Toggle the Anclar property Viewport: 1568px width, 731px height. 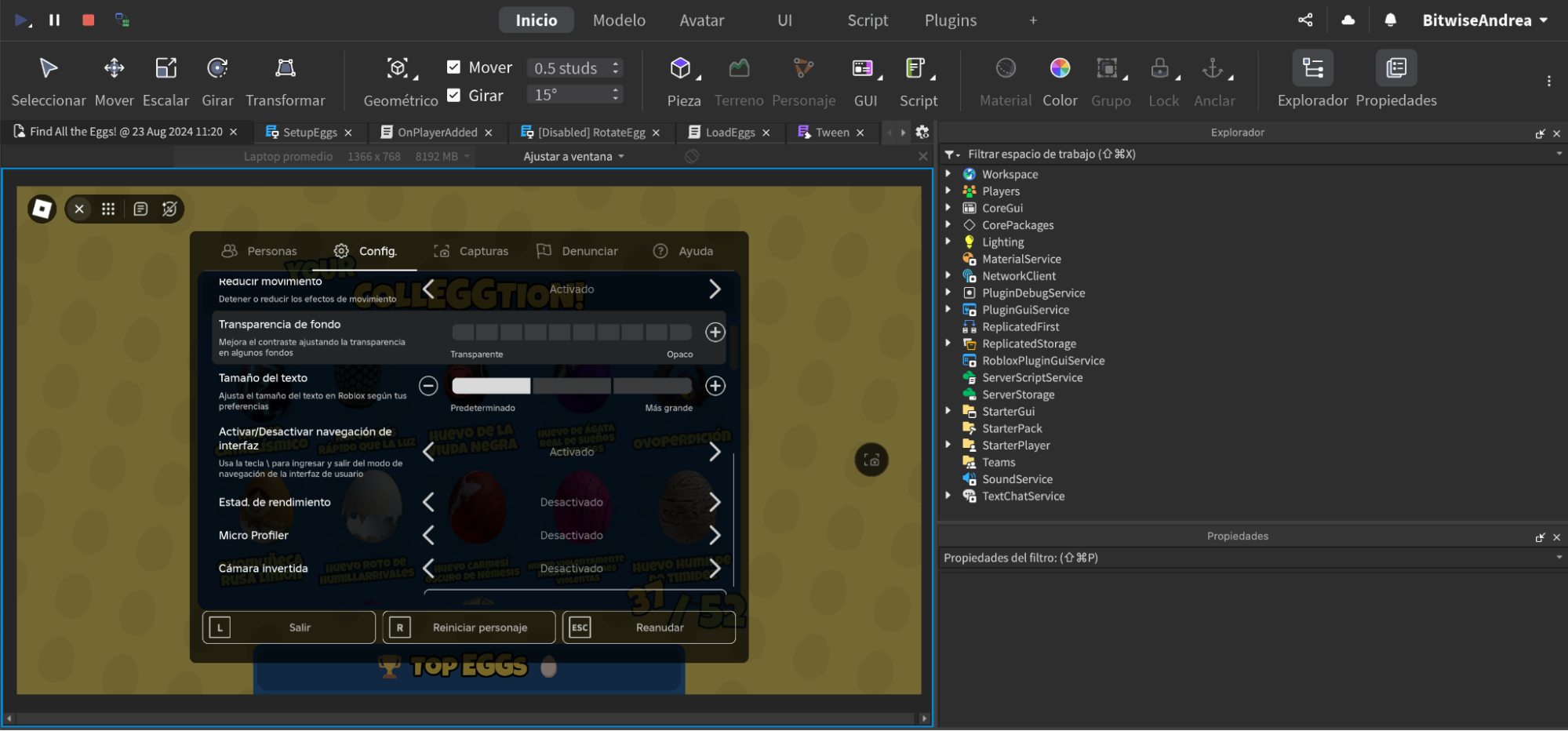1213,78
